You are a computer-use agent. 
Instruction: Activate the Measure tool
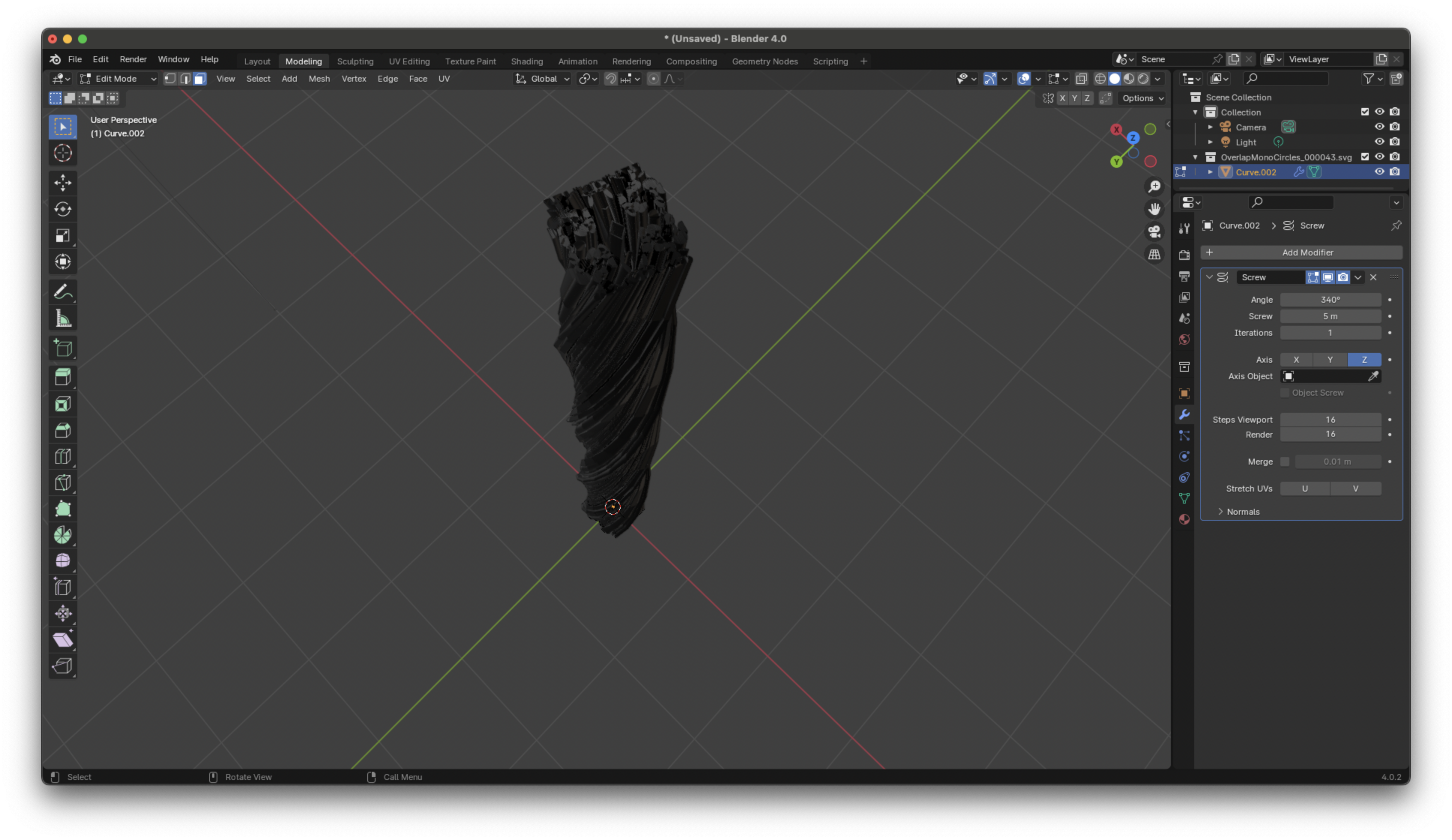[63, 318]
